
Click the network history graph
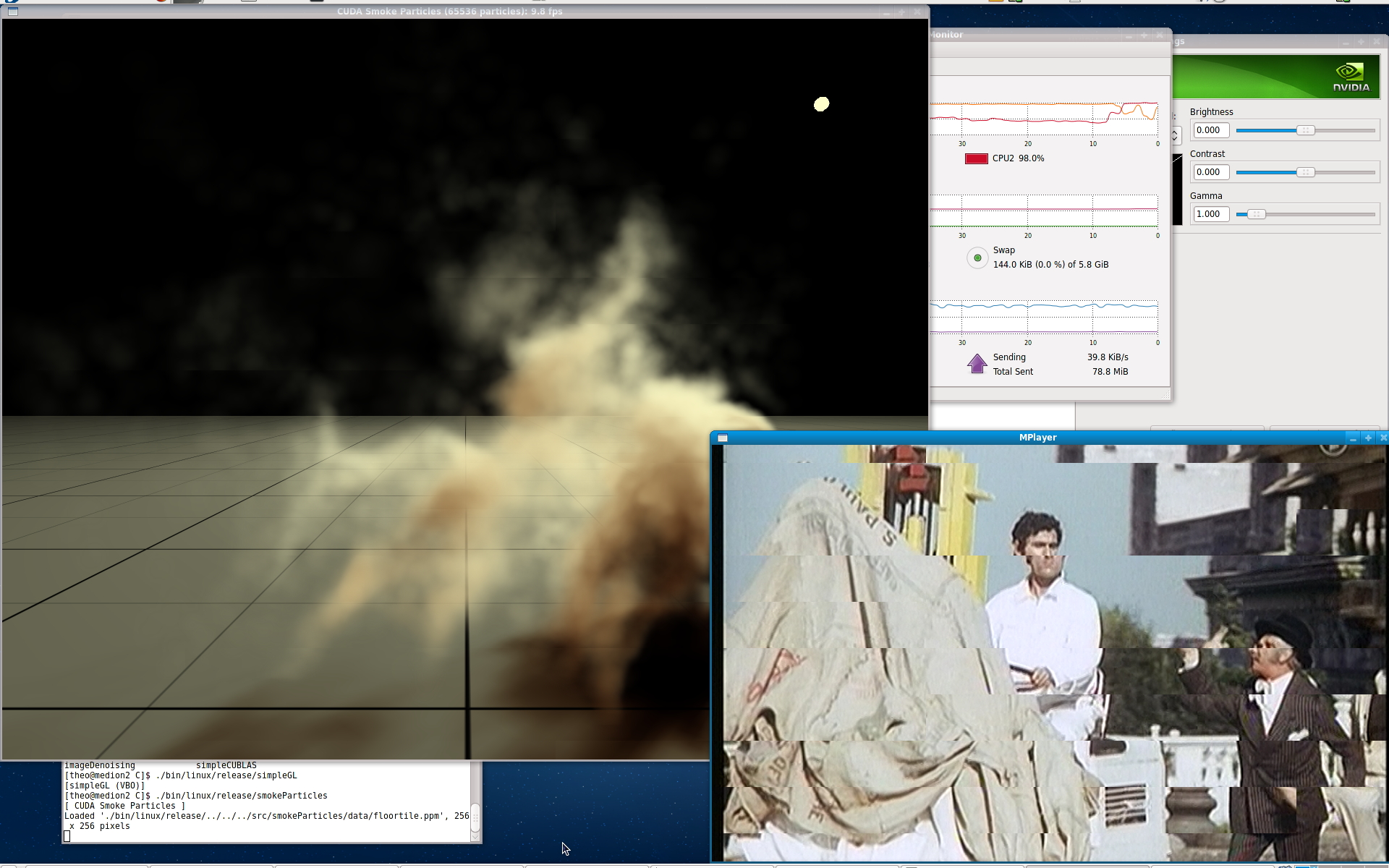(1044, 318)
